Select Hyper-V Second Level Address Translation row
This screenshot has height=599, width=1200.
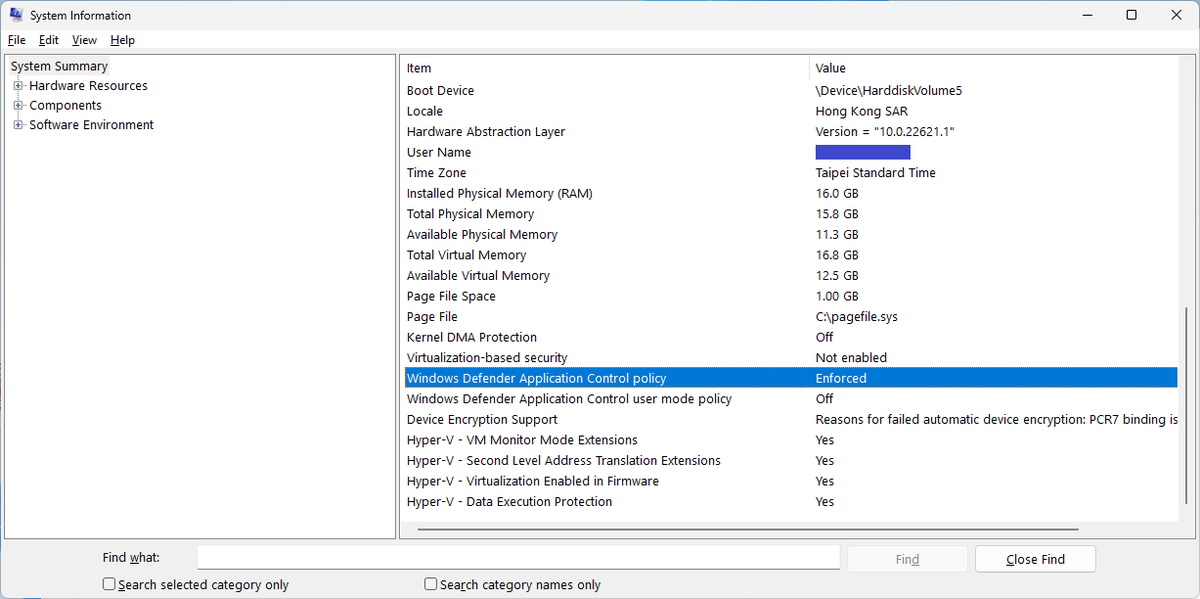[790, 460]
